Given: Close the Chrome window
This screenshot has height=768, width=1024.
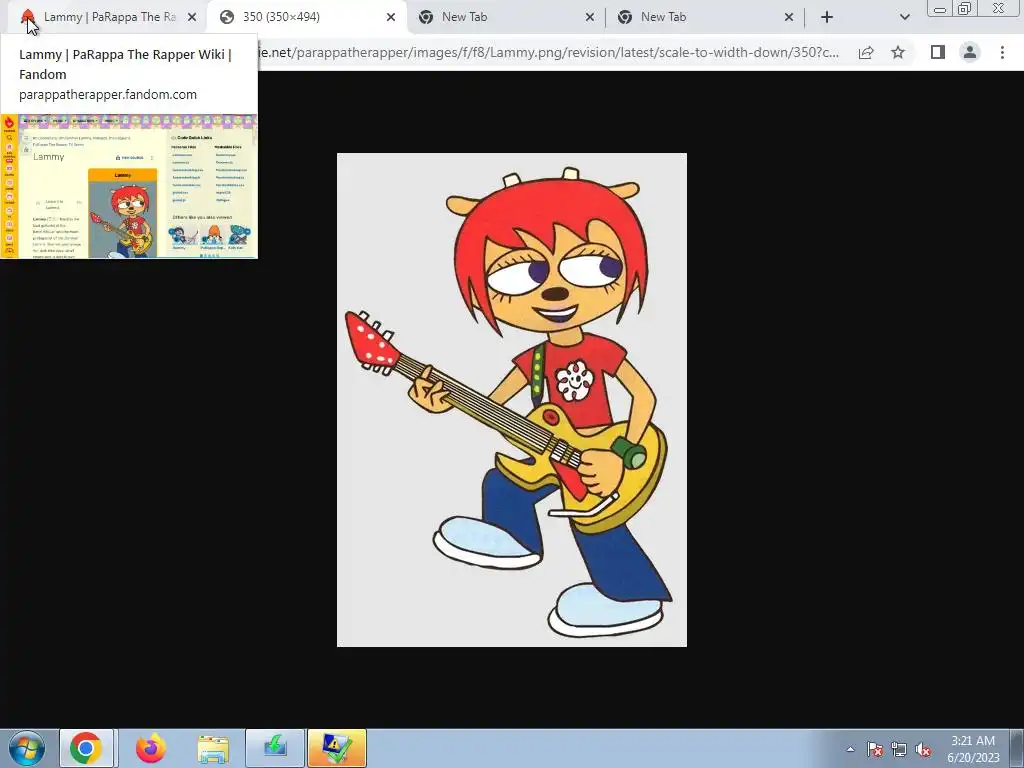Looking at the screenshot, I should 998,9.
